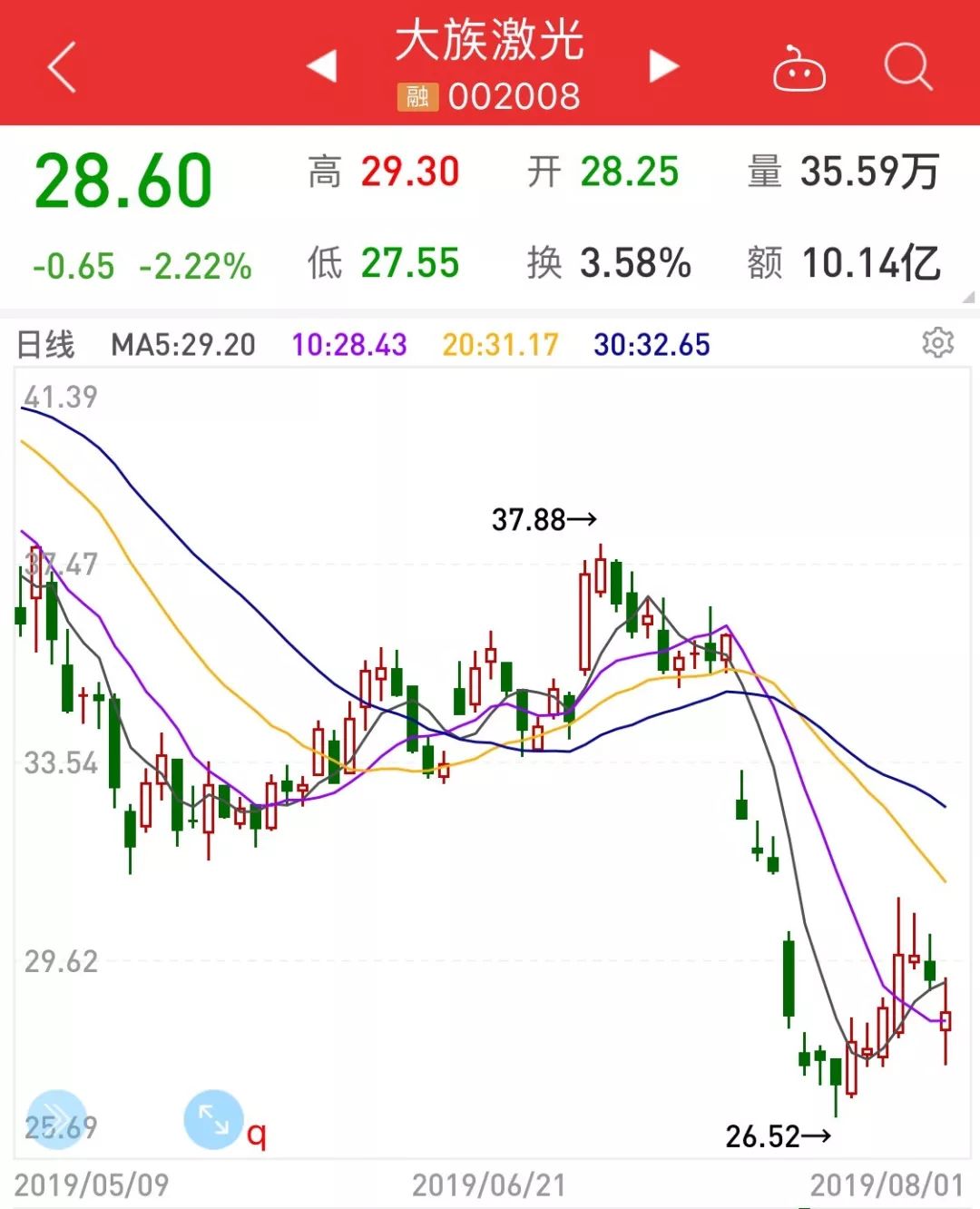Select the purple 10:28.43 moving average

pos(349,345)
